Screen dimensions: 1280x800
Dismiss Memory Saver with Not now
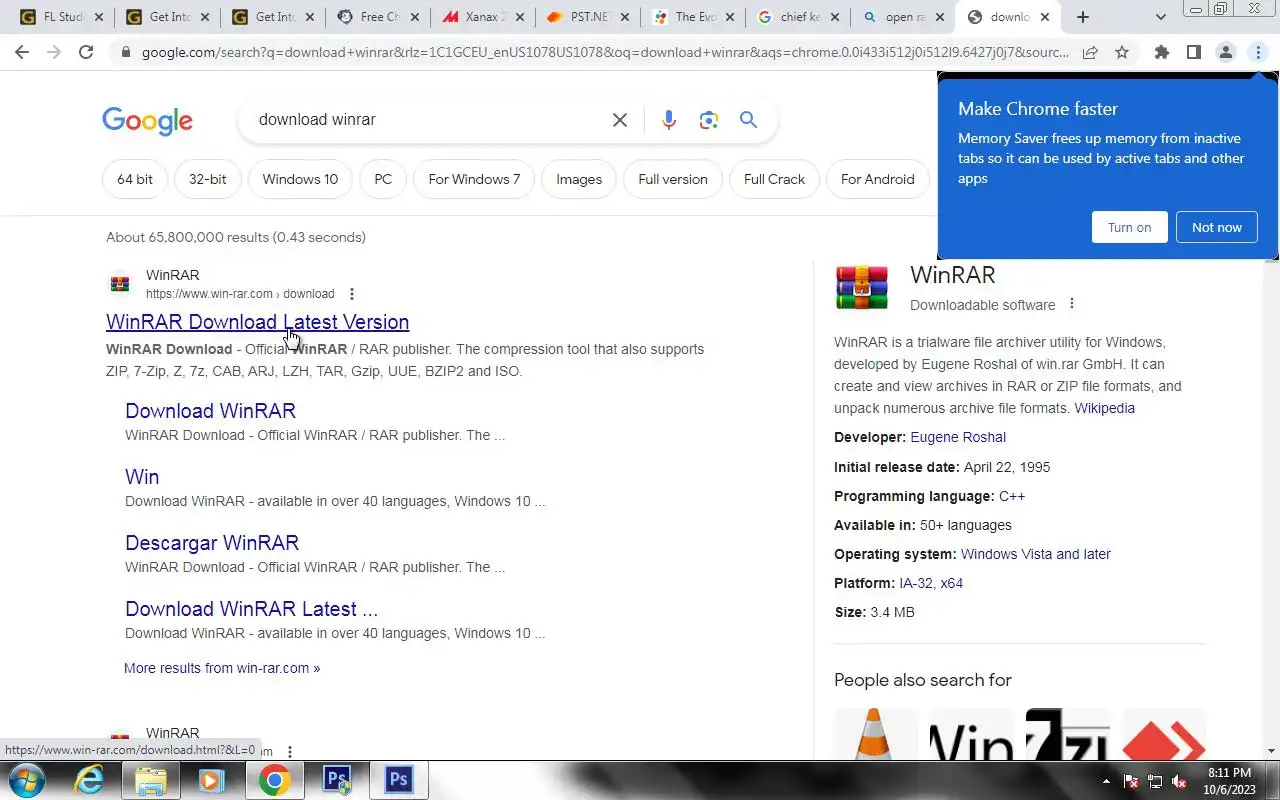[x=1216, y=227]
